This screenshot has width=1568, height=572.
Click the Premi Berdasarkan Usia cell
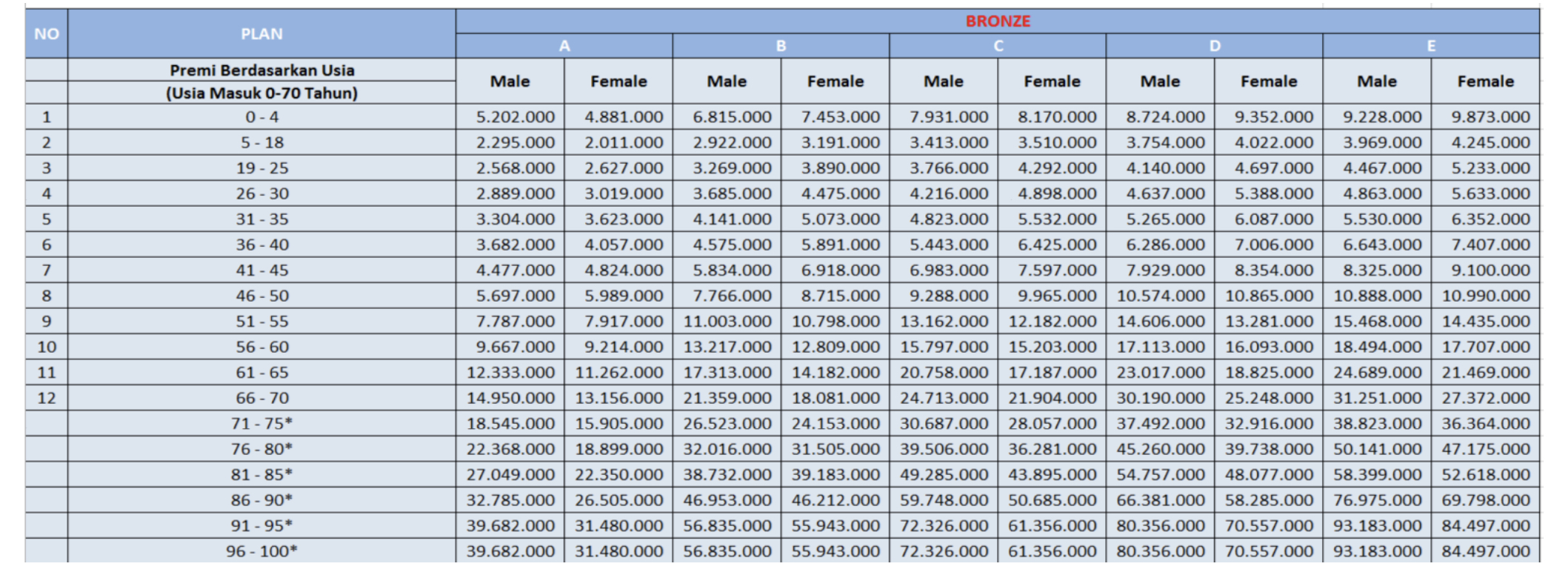coord(261,70)
